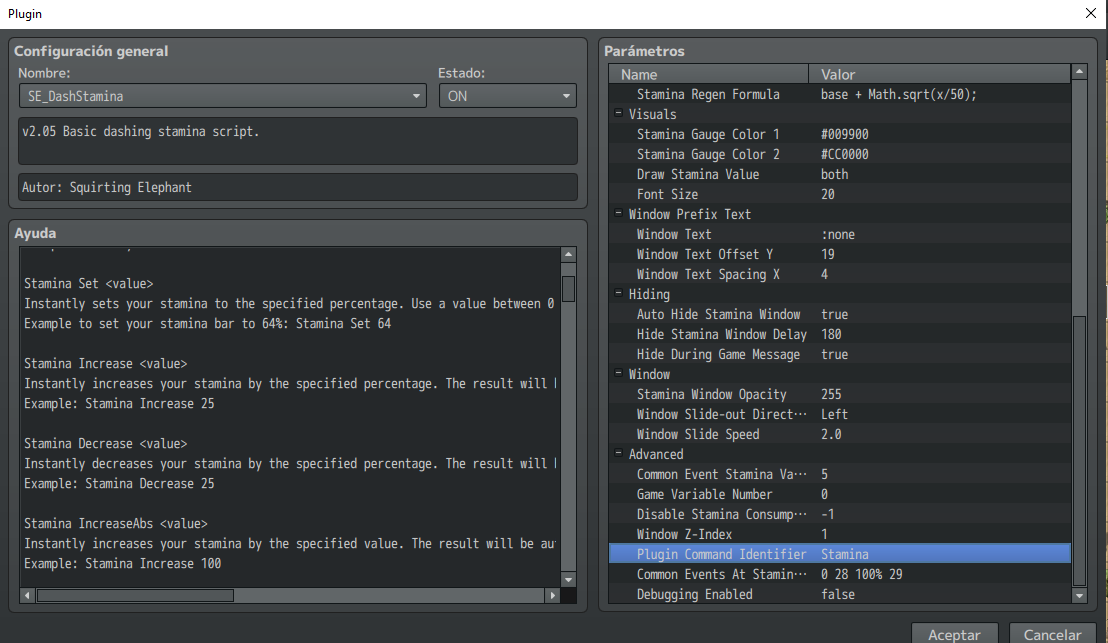This screenshot has width=1108, height=643.
Task: Select the Window Text Offset Y row
Action: pos(839,254)
